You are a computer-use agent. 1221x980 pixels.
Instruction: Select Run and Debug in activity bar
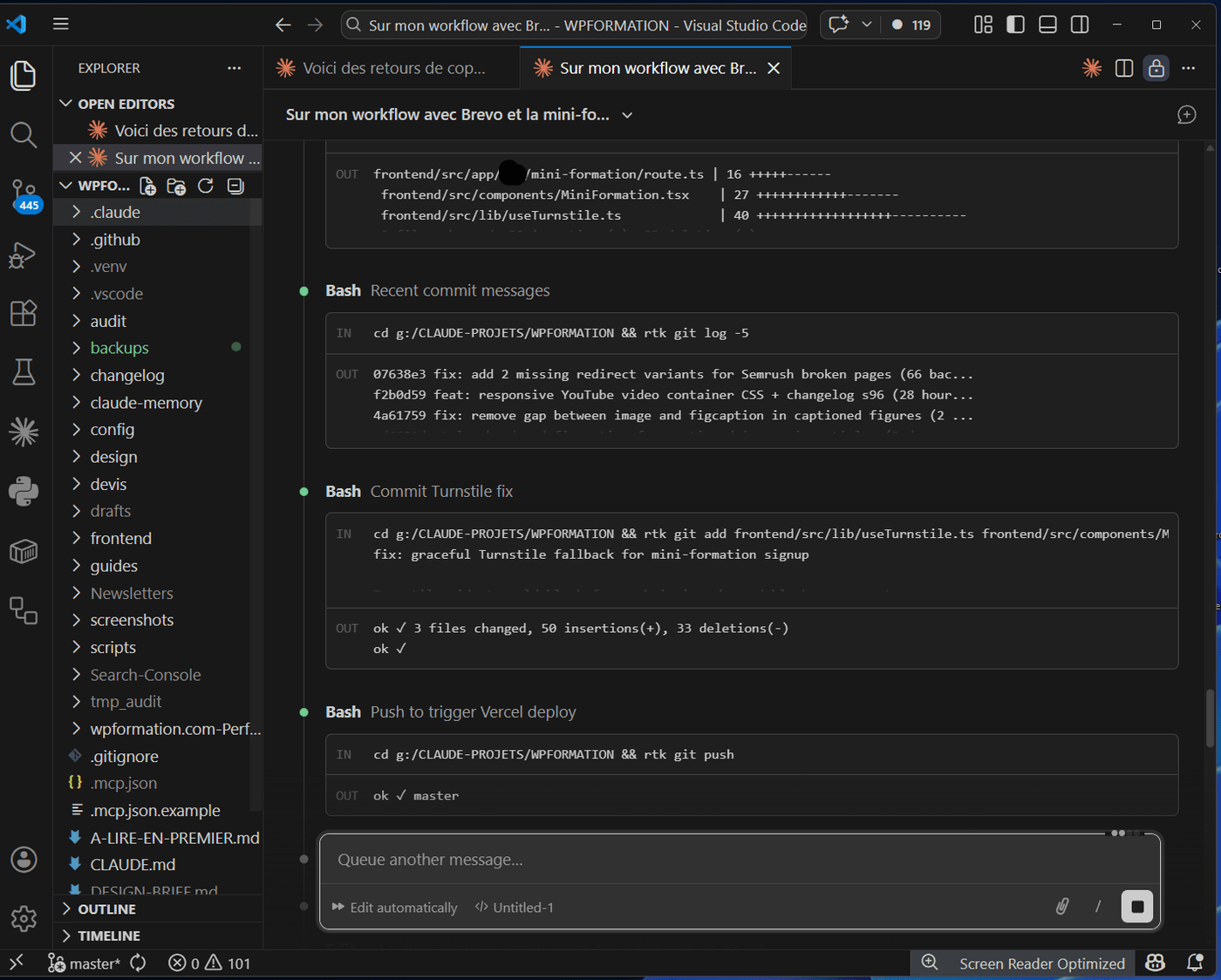click(x=24, y=255)
